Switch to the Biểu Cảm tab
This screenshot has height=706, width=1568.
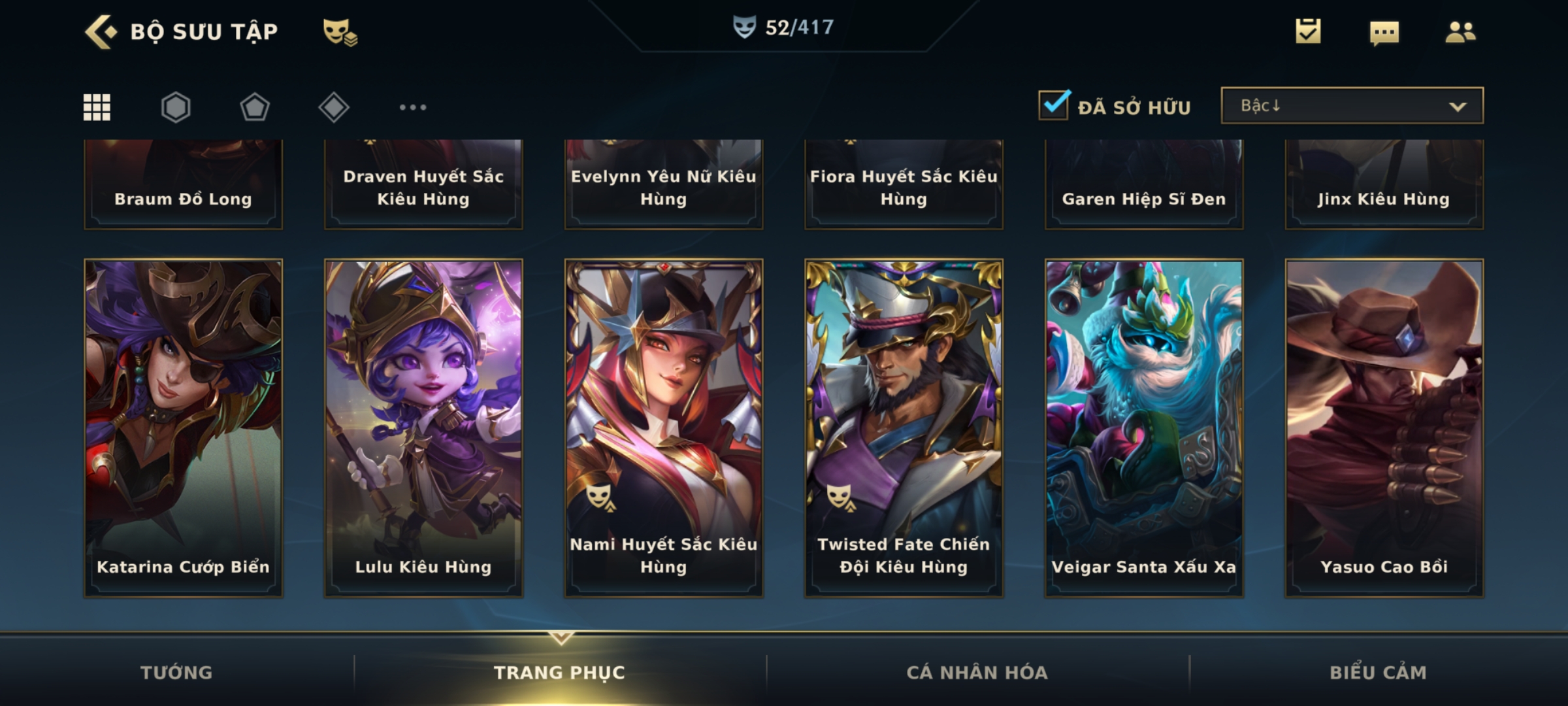[x=1379, y=672]
